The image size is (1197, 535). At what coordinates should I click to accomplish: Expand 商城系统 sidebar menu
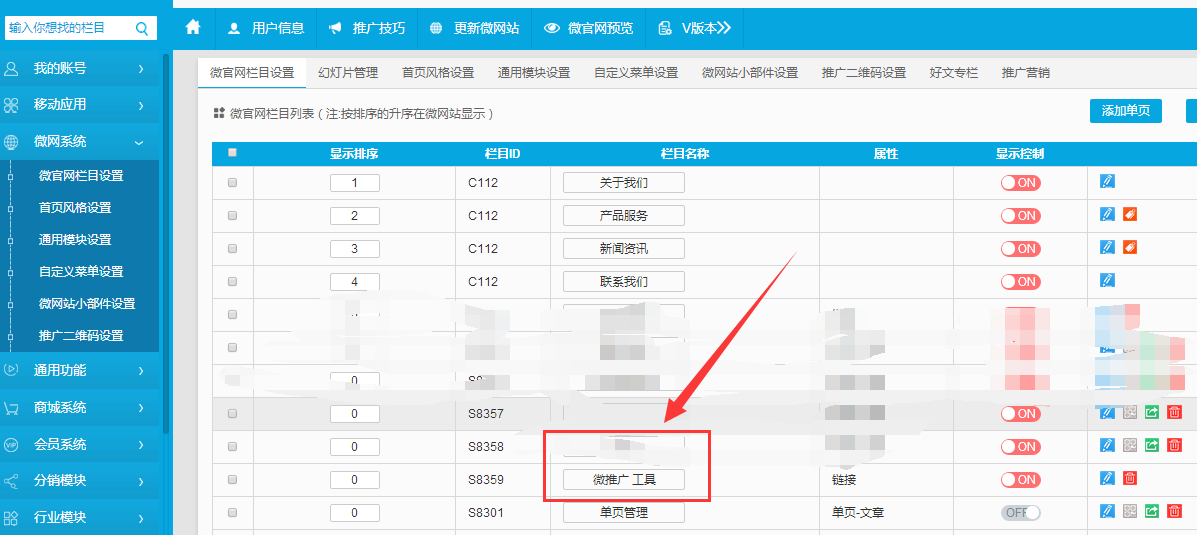(80, 407)
